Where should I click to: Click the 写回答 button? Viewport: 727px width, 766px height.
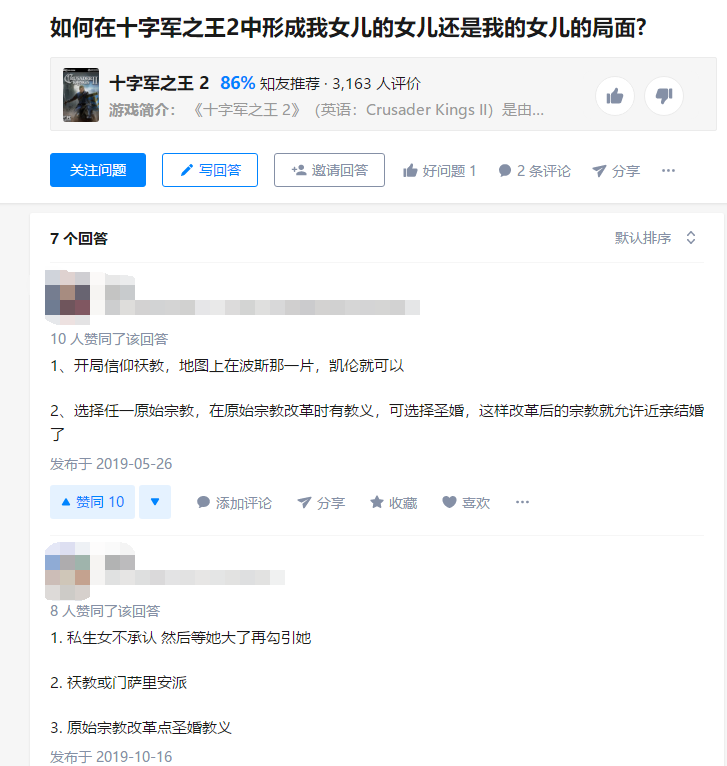[210, 170]
